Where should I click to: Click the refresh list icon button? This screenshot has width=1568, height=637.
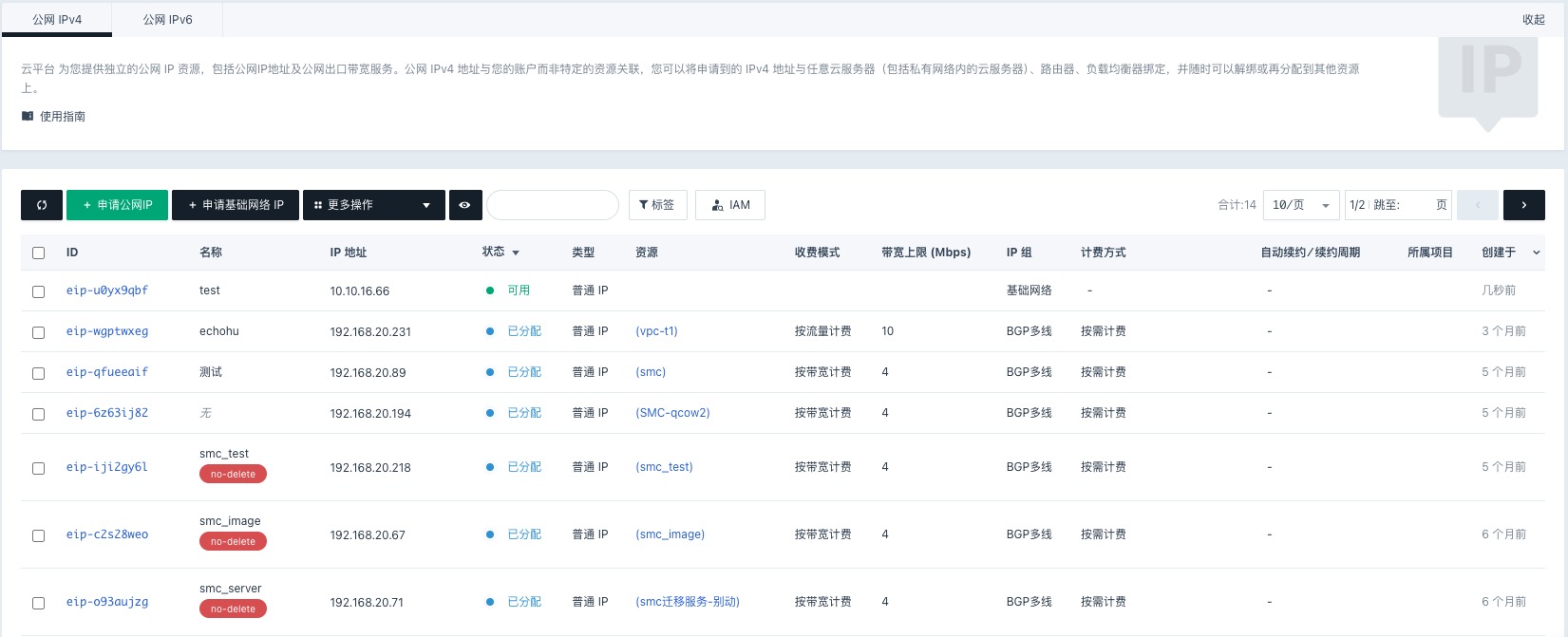tap(42, 205)
